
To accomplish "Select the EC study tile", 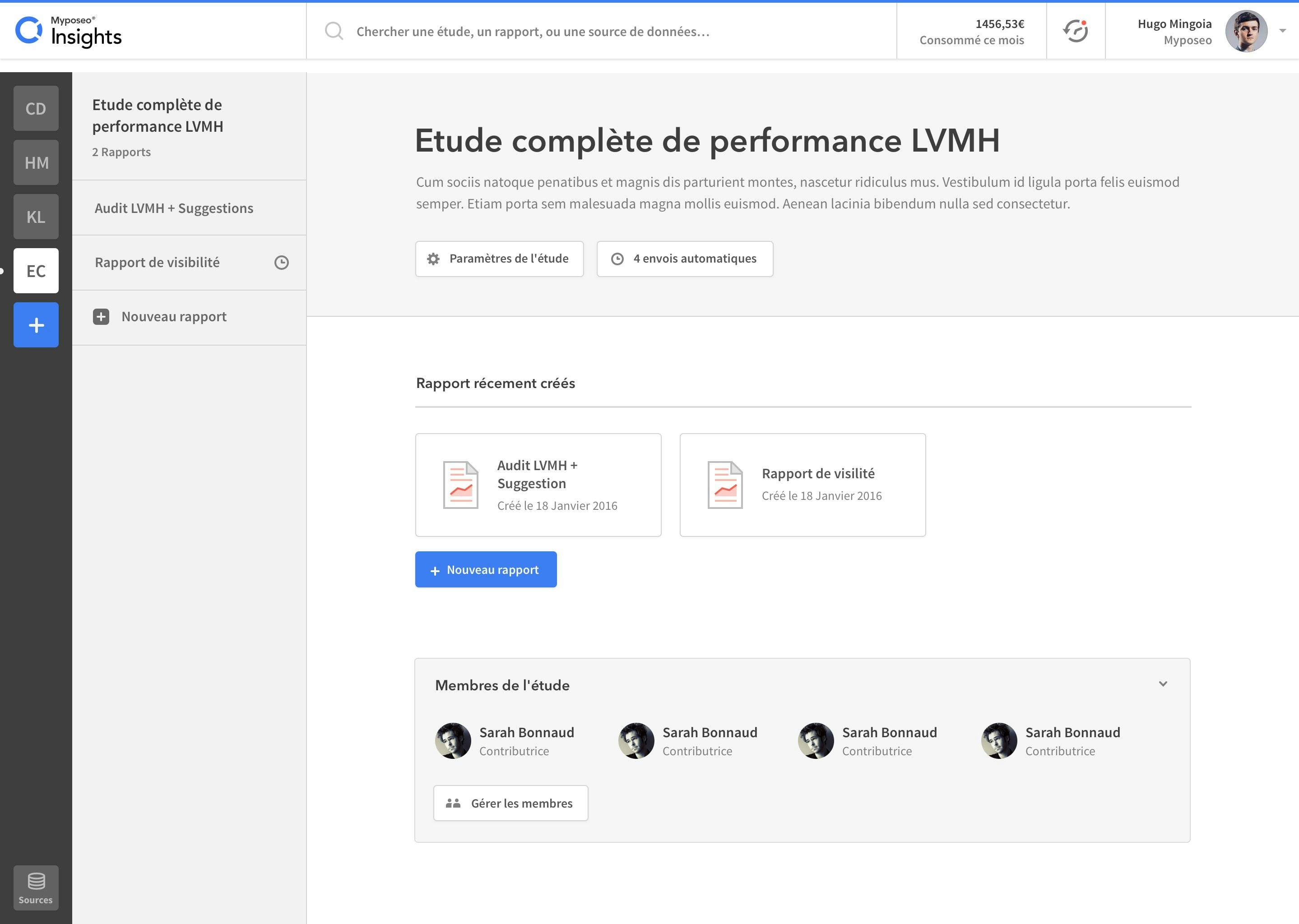I will pyautogui.click(x=36, y=270).
